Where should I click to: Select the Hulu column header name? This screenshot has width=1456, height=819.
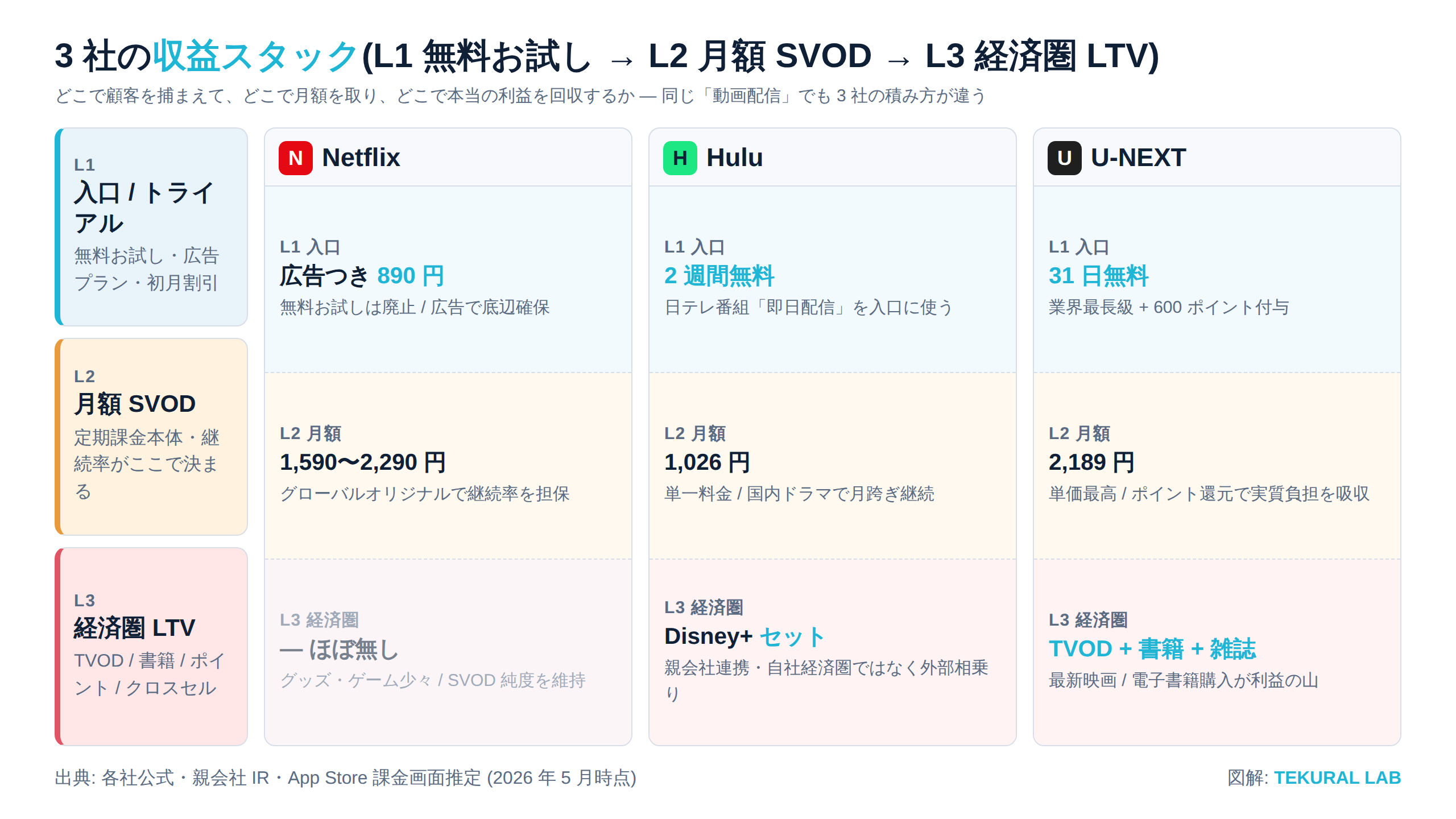(734, 158)
